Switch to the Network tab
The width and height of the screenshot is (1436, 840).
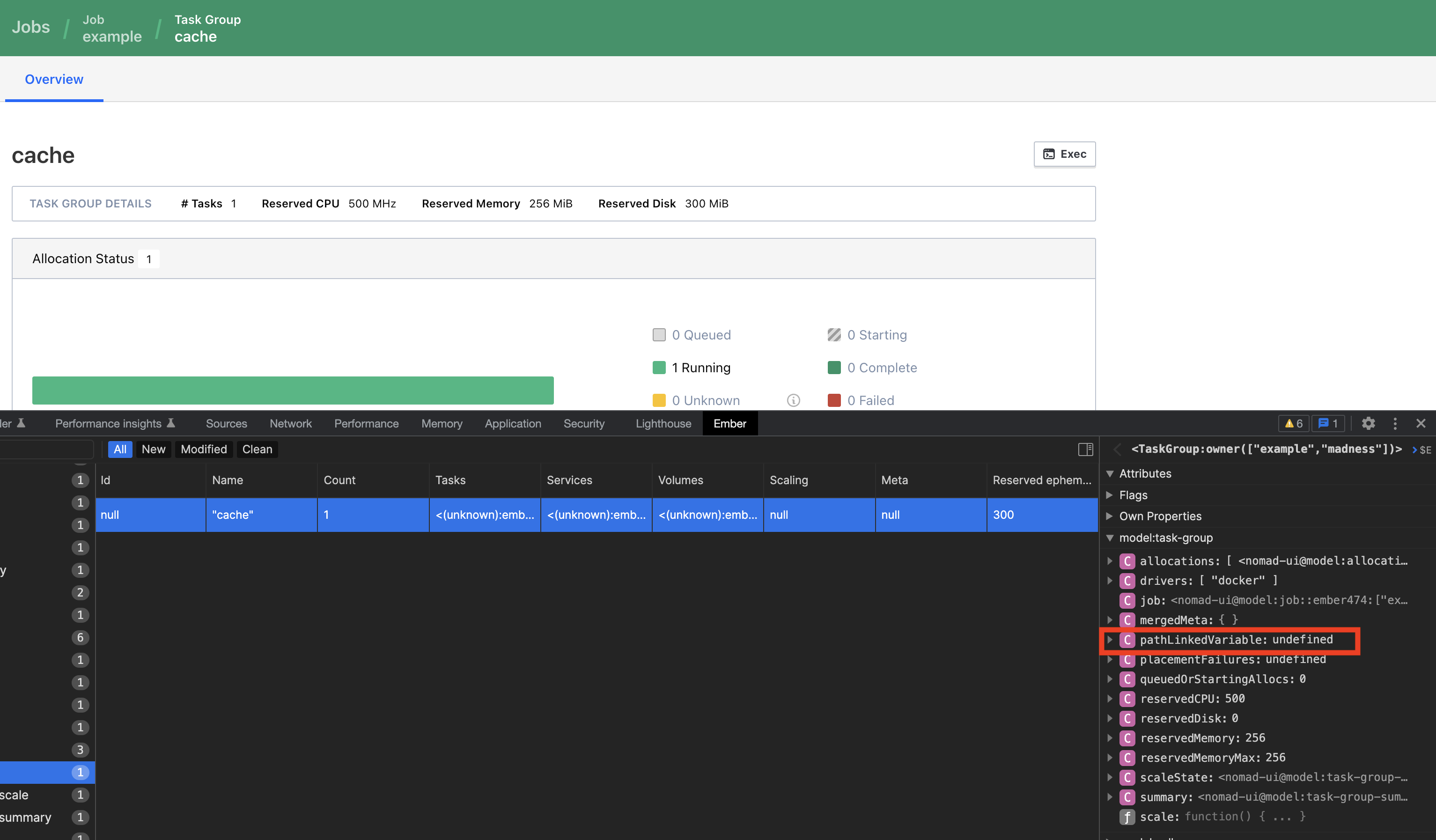[x=291, y=423]
